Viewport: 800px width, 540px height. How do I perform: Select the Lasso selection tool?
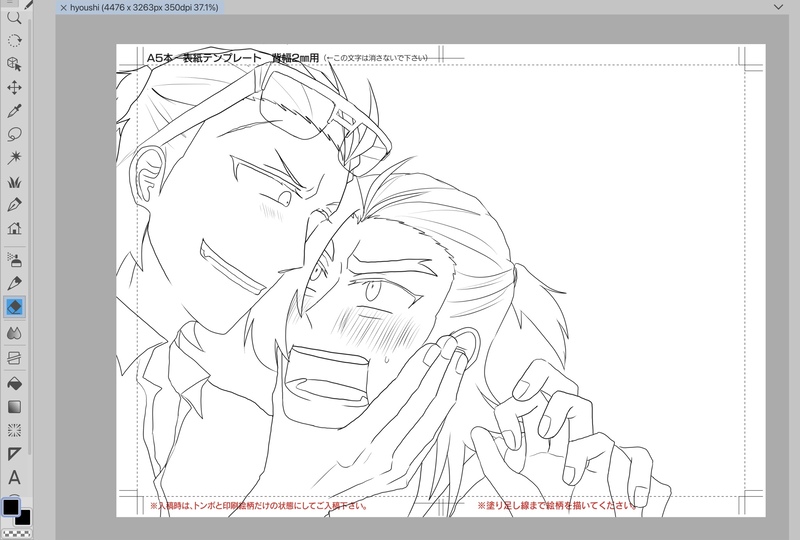tap(14, 134)
